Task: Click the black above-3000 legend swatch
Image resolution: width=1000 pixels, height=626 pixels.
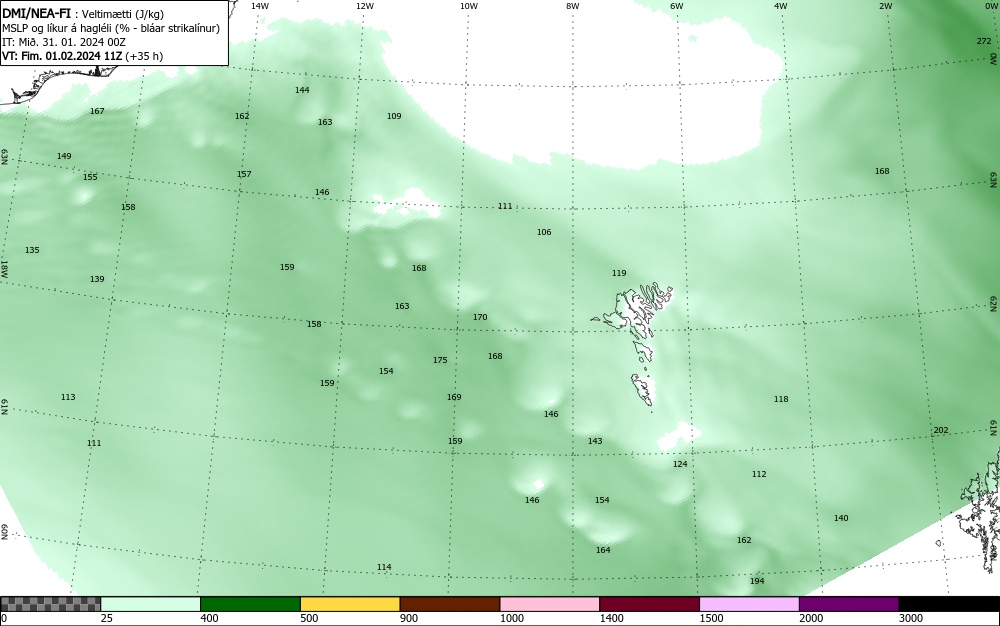Action: point(949,604)
